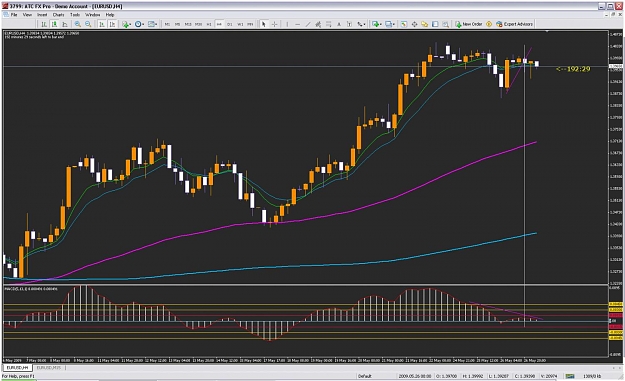Toggle the Navigator window icon
The image size is (625, 381).
[x=425, y=24]
